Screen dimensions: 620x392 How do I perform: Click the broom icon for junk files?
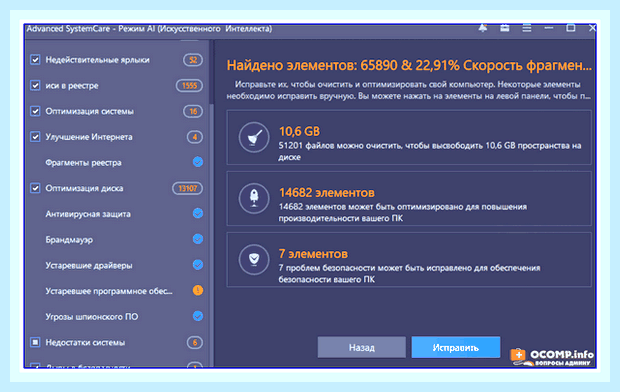[254, 137]
